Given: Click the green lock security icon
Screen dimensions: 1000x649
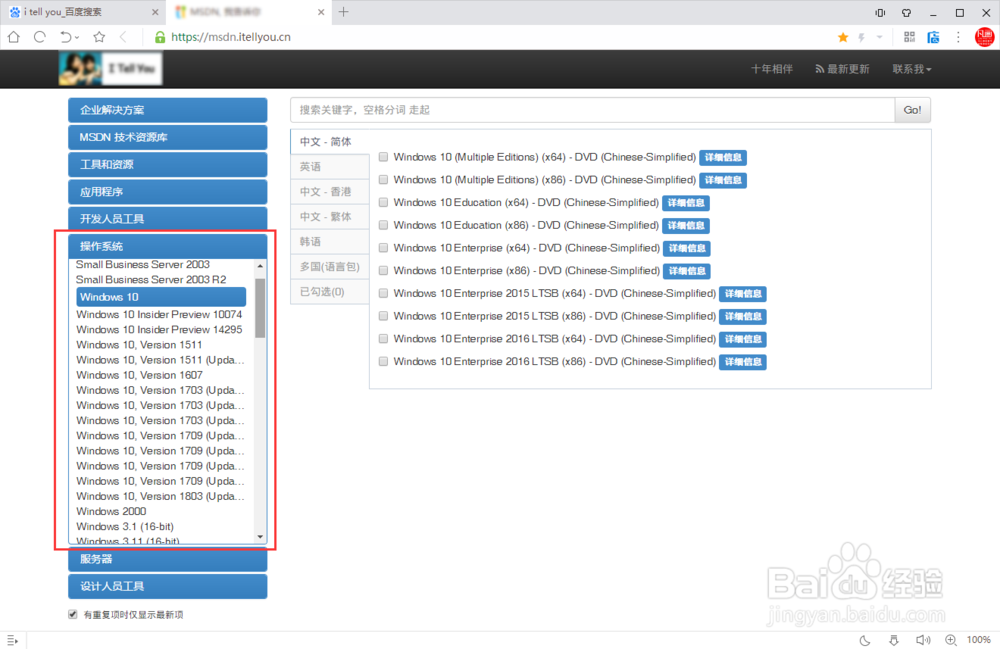Looking at the screenshot, I should pos(160,37).
